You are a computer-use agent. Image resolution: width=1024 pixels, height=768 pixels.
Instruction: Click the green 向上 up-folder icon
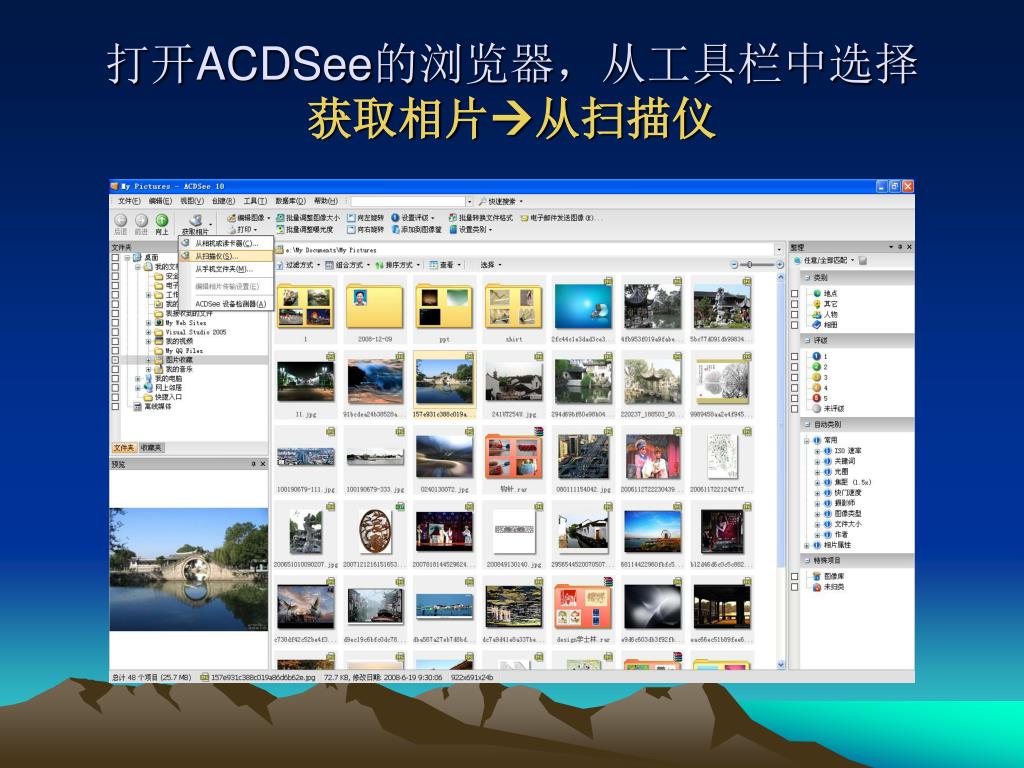click(x=161, y=220)
